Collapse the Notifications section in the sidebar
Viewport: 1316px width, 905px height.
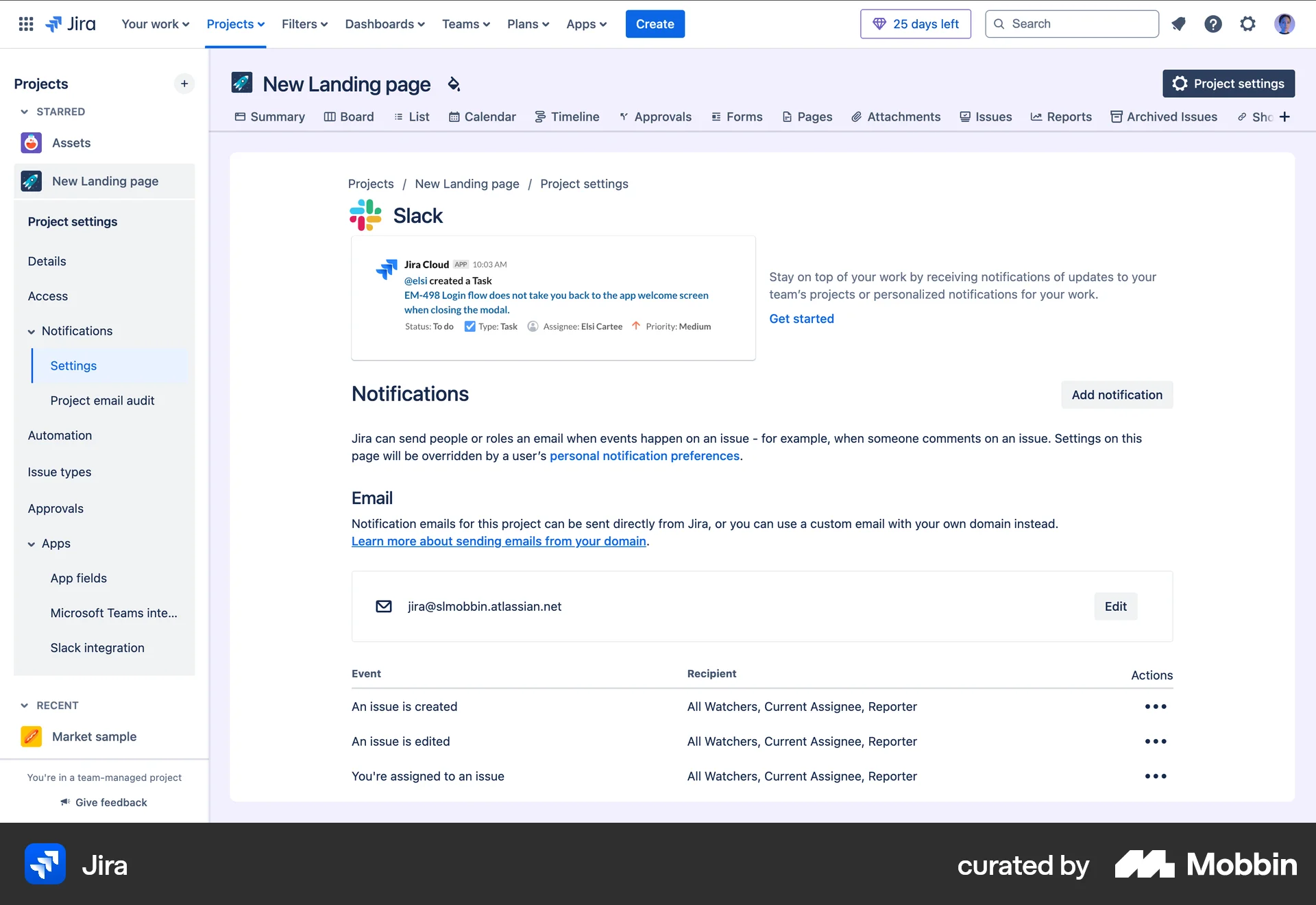[x=32, y=331]
